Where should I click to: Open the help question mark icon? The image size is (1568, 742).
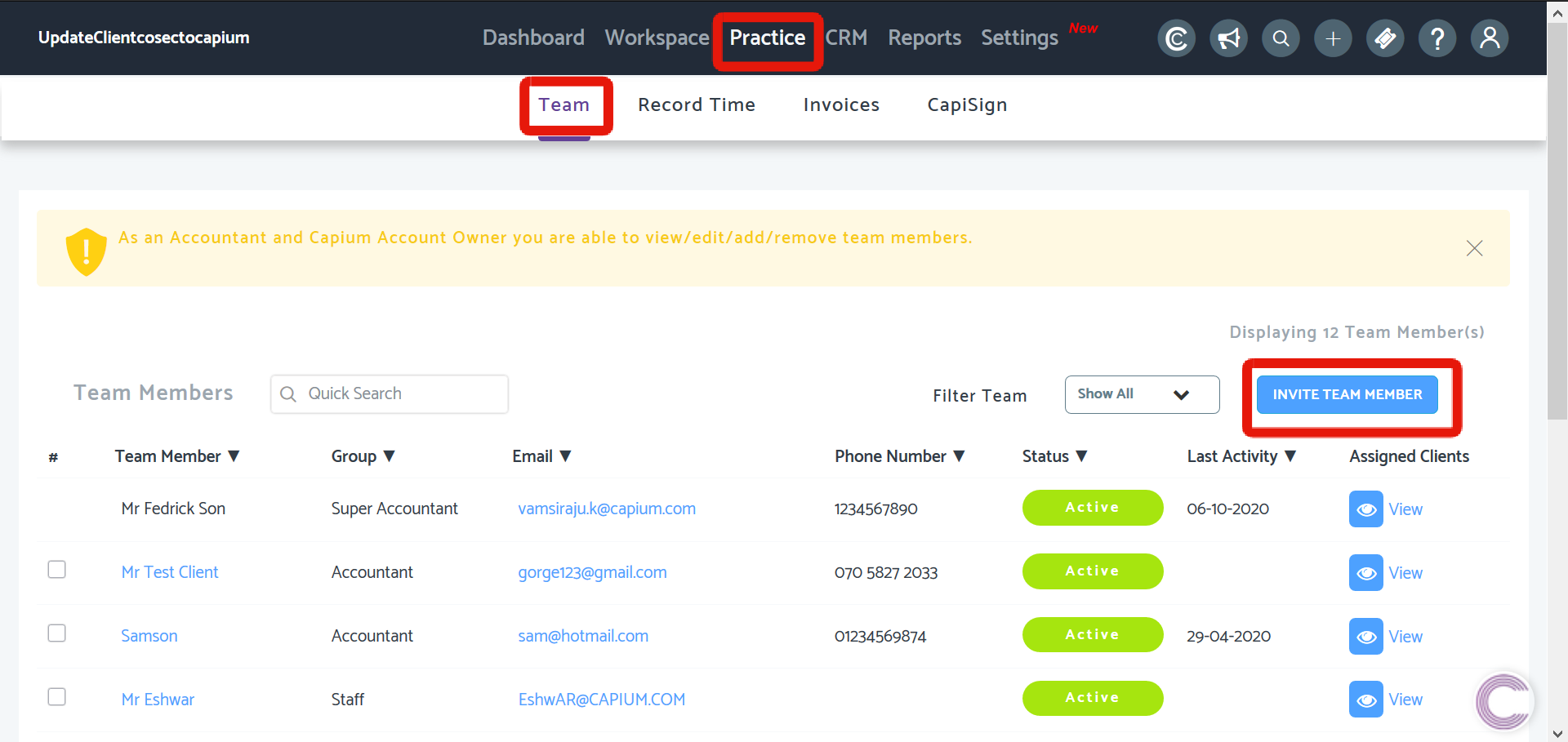1437,38
